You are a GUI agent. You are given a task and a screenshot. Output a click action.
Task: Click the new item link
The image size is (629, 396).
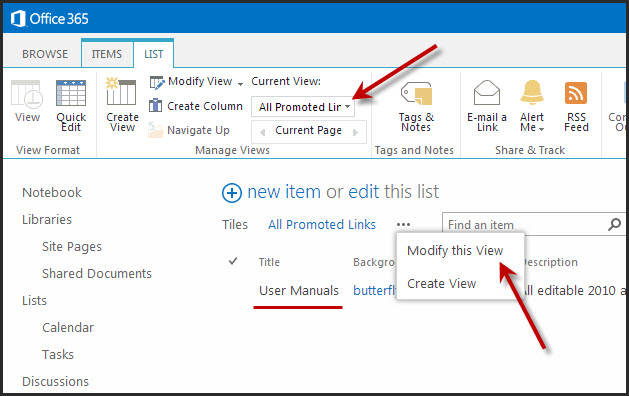pos(284,192)
